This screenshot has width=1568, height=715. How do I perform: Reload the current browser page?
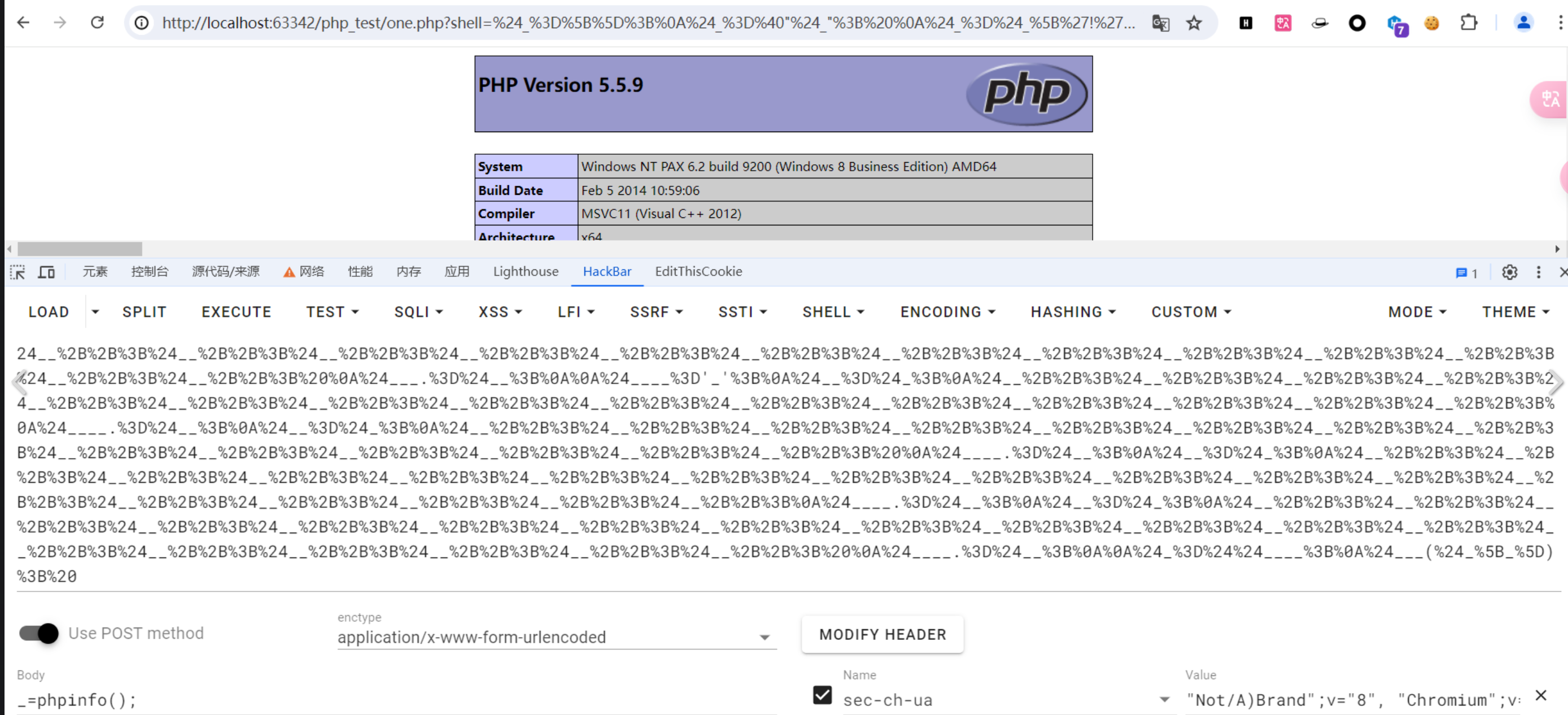coord(97,23)
